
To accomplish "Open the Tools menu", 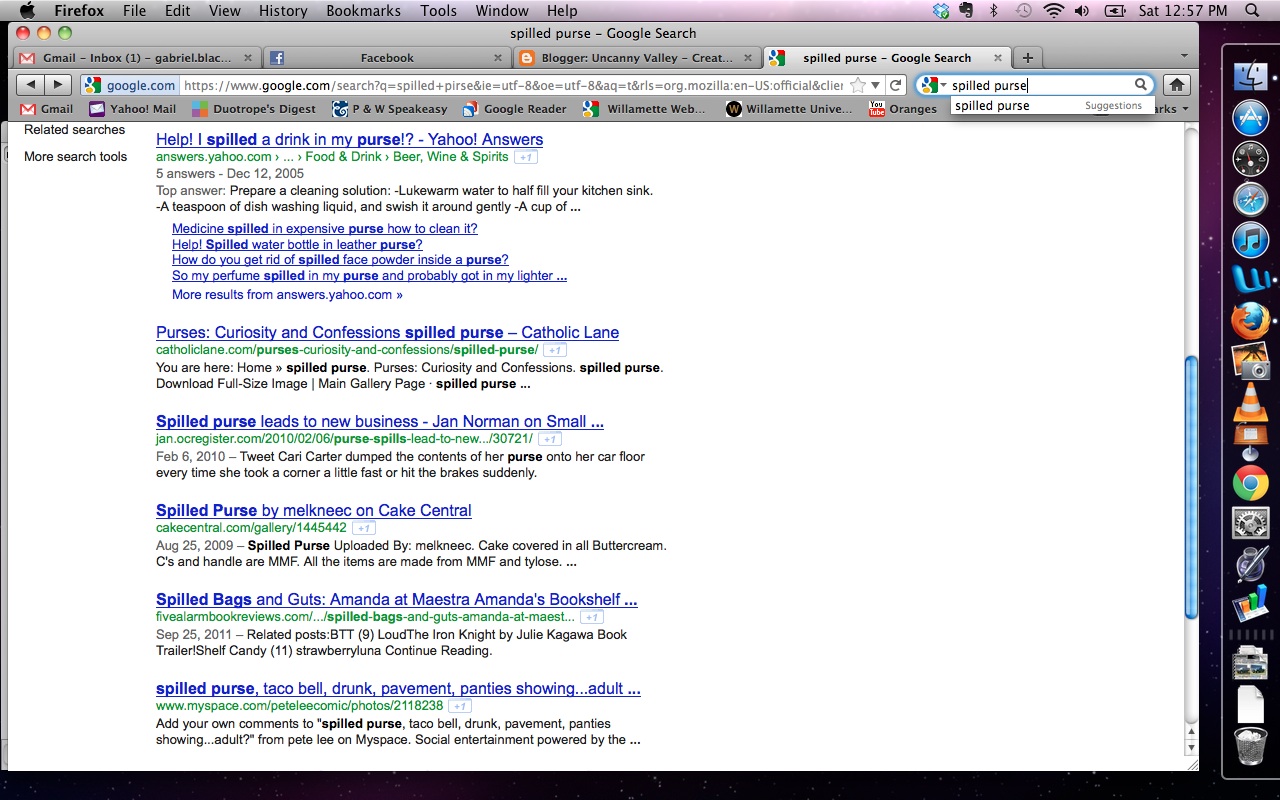I will tap(438, 11).
